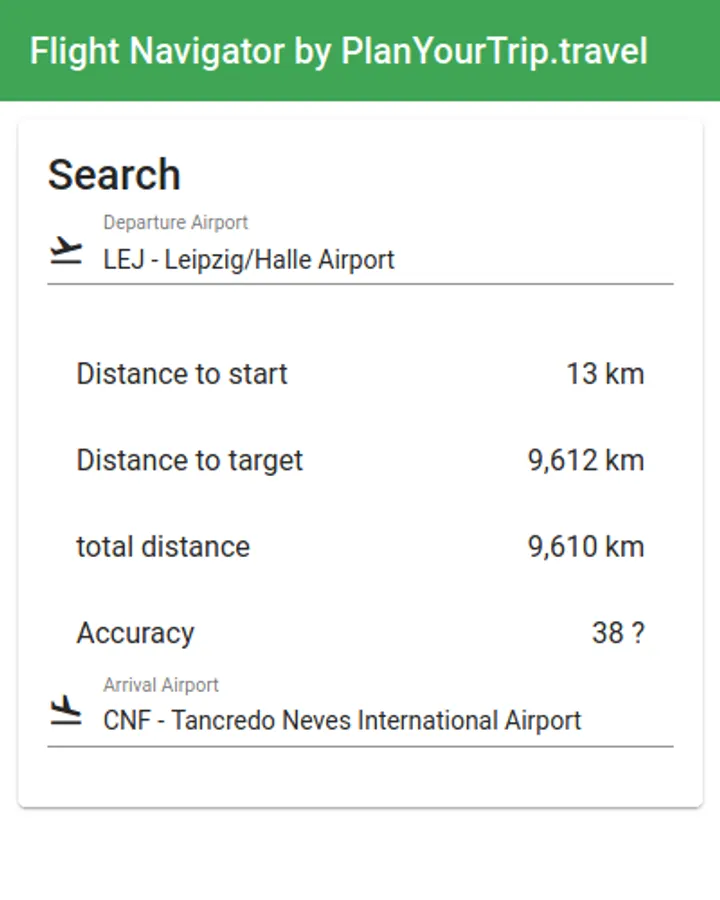Click 'Flight Navigator' words in green header
The height and width of the screenshot is (900, 720).
pos(157,51)
